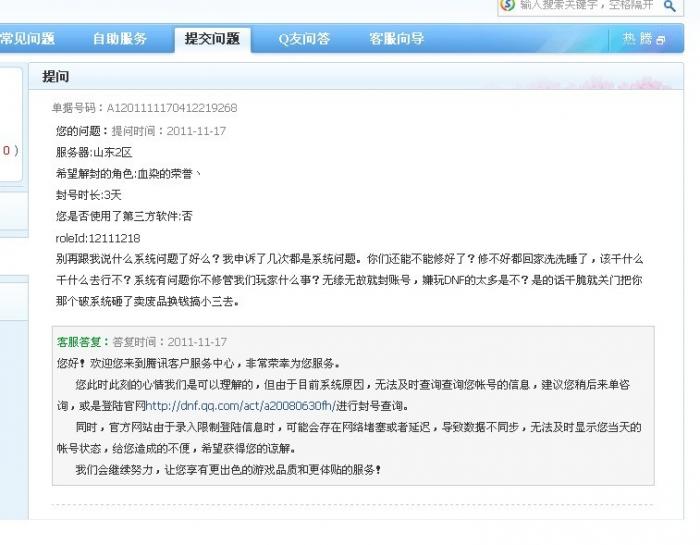Open the 客服向导 tab
The width and height of the screenshot is (700, 545).
tap(396, 39)
